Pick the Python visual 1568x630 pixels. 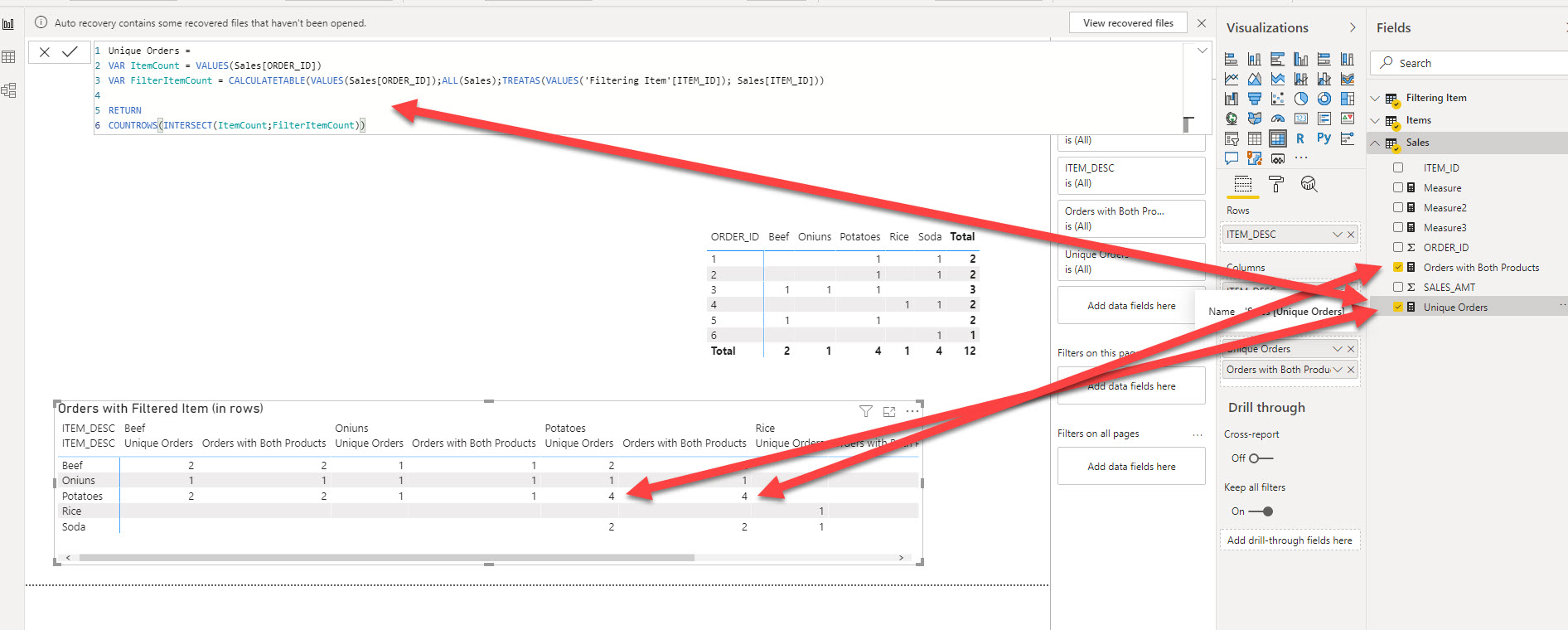click(1324, 138)
